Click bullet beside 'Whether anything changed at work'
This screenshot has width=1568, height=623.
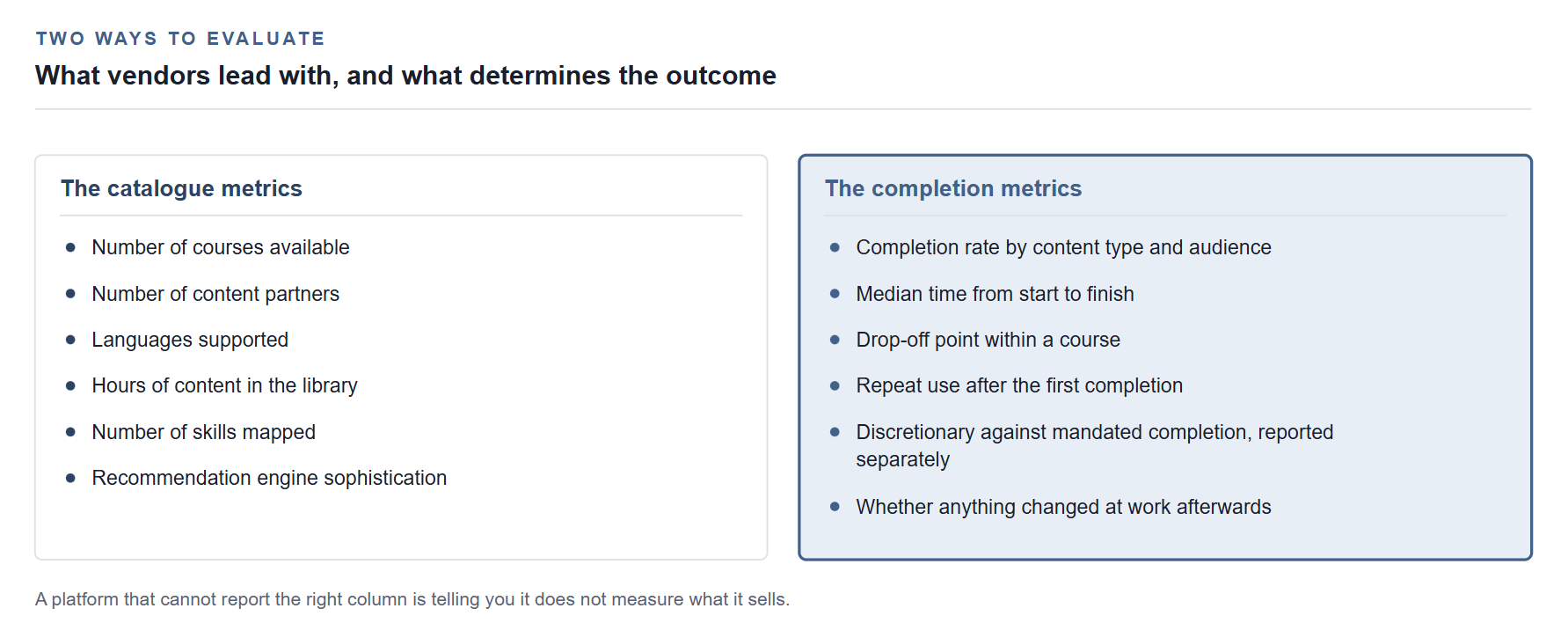click(835, 507)
